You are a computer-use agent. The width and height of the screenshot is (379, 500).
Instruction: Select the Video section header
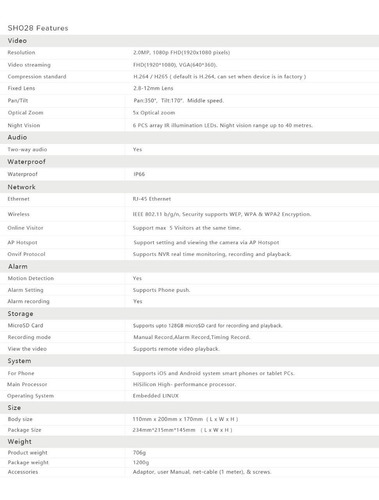(x=189, y=41)
